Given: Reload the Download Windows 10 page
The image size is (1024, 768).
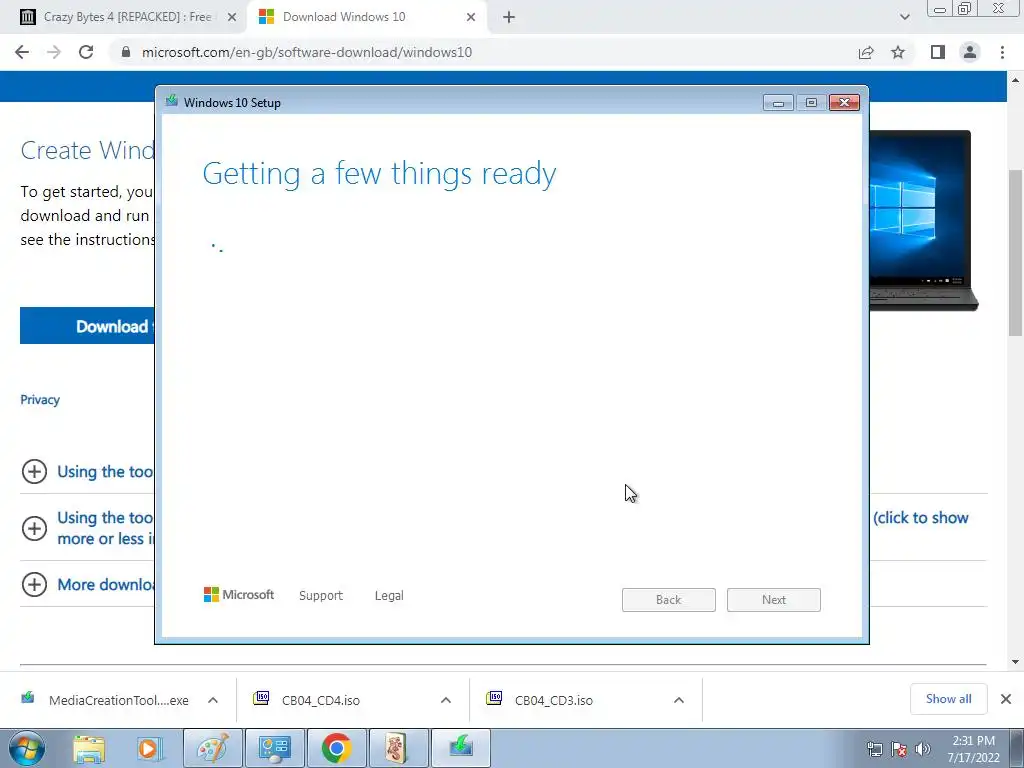Looking at the screenshot, I should click(x=86, y=52).
